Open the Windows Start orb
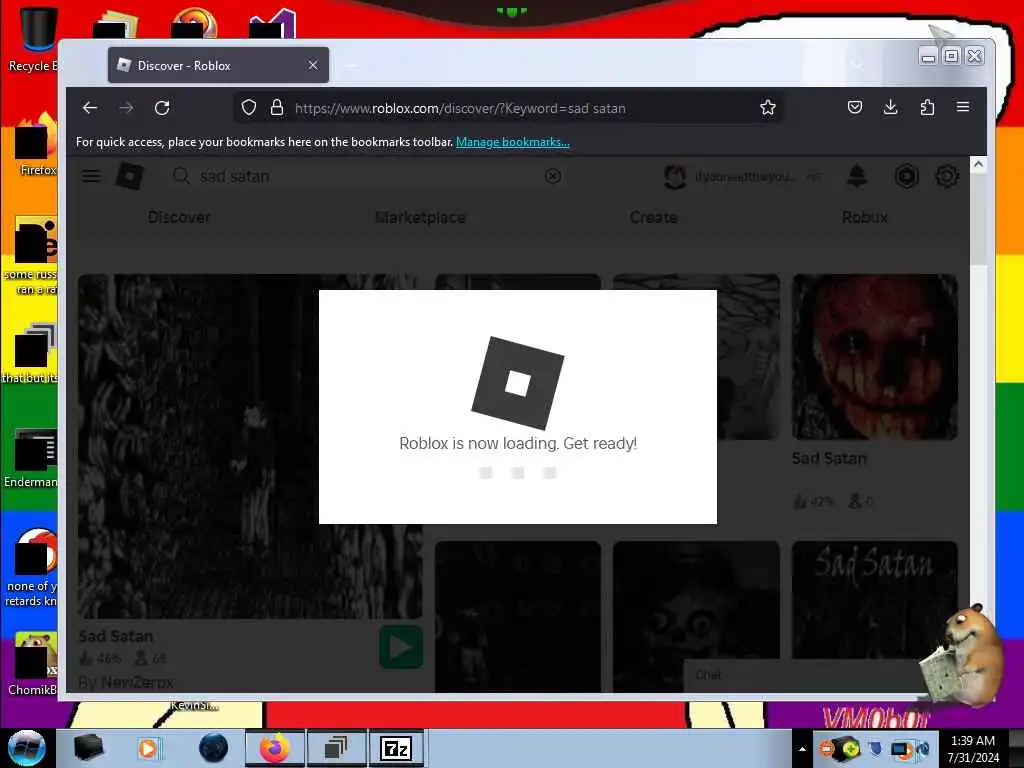 [27, 748]
